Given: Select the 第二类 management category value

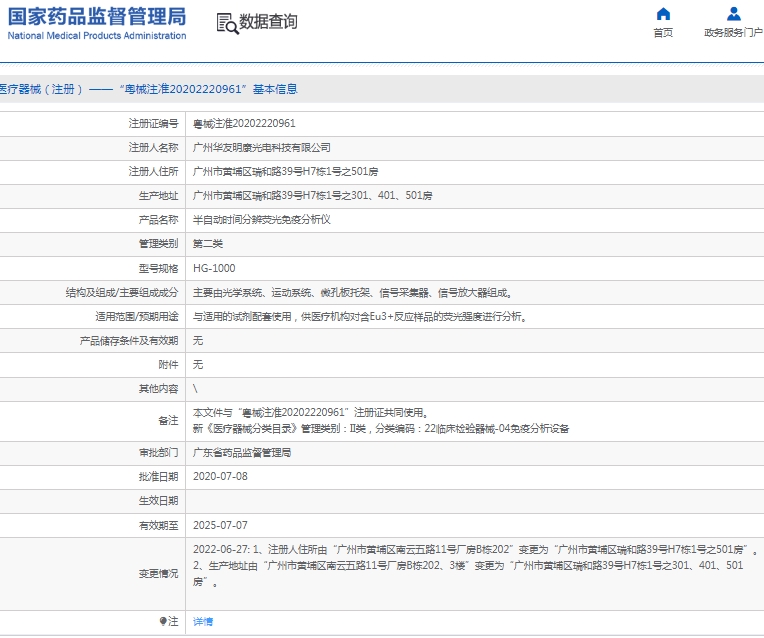Looking at the screenshot, I should click(208, 244).
